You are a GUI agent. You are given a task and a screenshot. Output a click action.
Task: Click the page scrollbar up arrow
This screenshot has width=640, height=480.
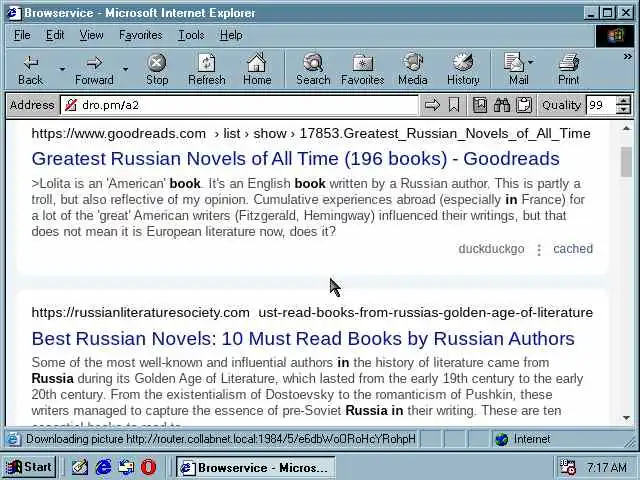coord(627,129)
